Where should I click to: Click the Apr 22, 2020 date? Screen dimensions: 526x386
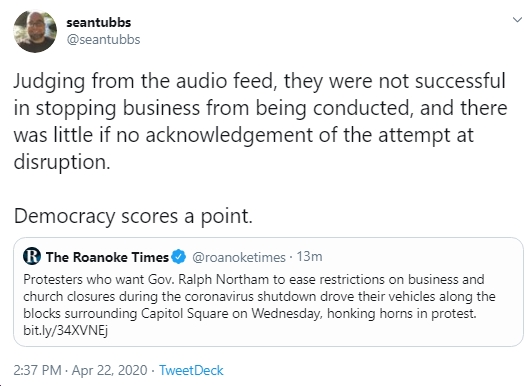coord(109,371)
